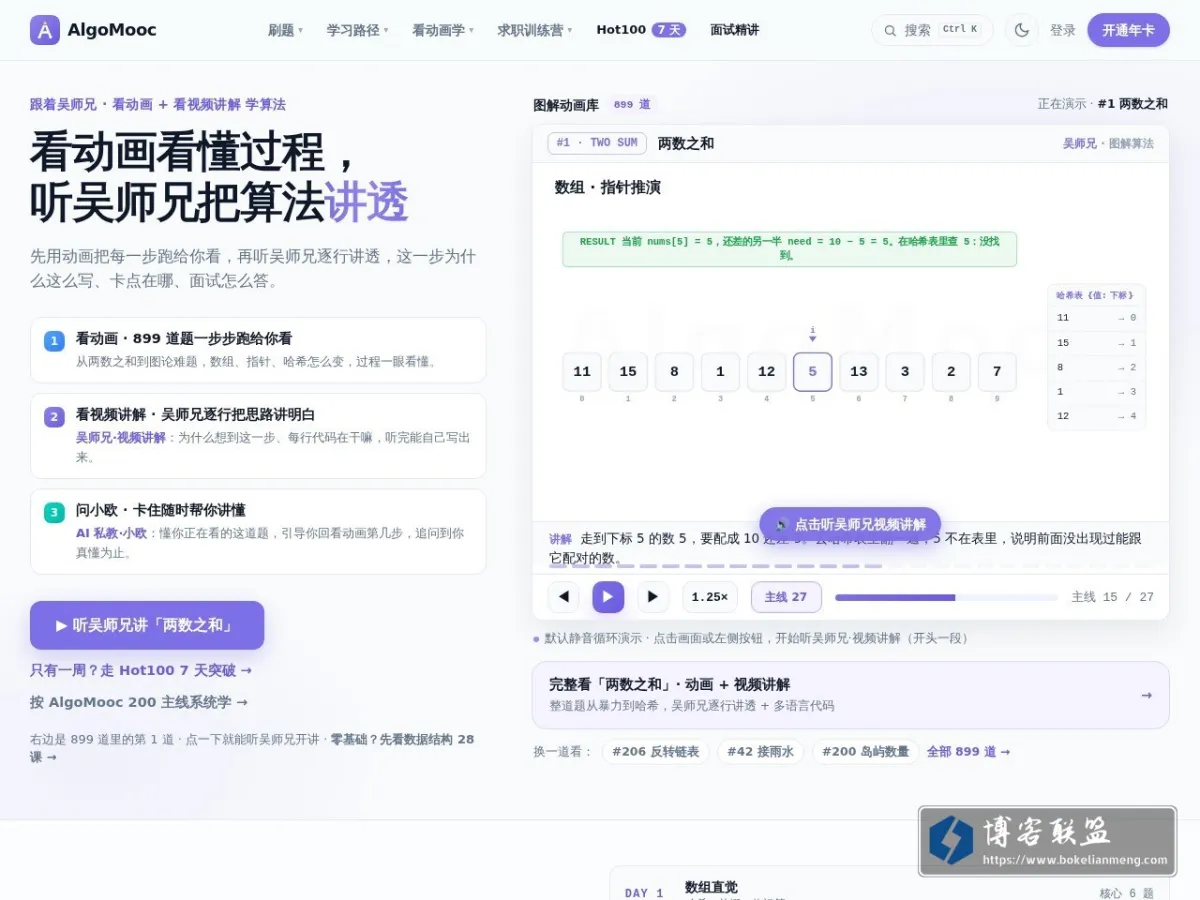Expand the 求职训练营 dropdown menu

click(535, 30)
